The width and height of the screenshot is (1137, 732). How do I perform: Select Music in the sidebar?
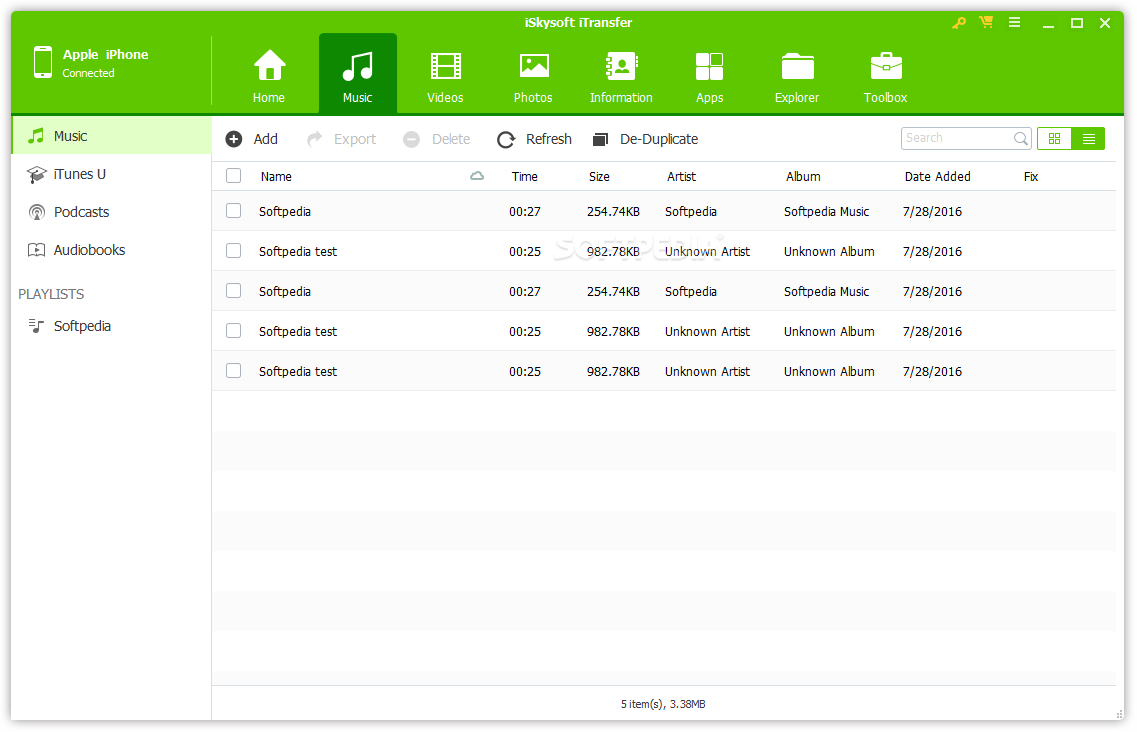coord(112,136)
